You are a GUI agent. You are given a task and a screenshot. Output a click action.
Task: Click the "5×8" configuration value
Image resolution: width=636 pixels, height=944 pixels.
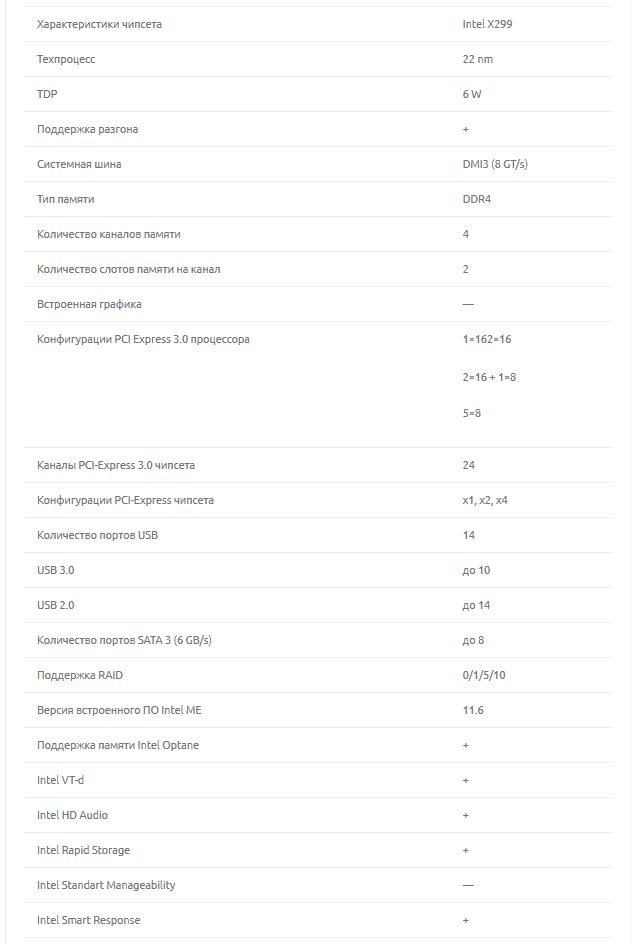pos(472,413)
